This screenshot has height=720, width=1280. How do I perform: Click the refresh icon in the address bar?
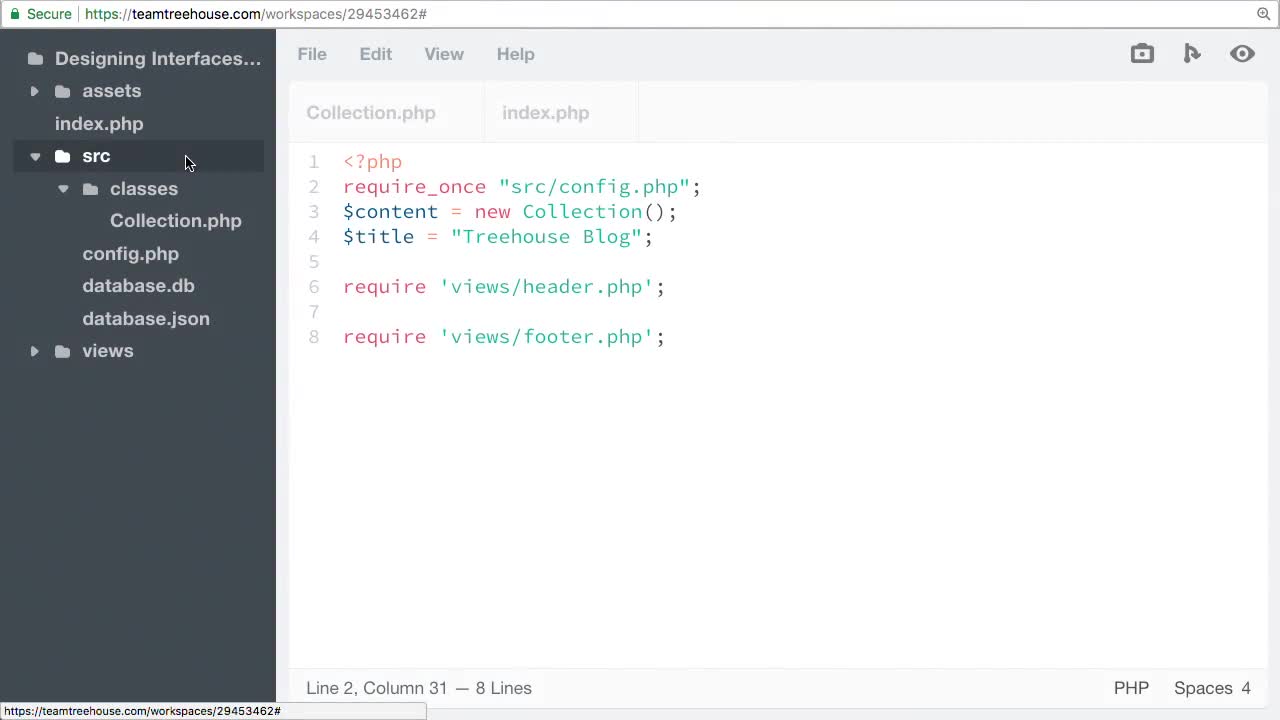(x=1263, y=14)
